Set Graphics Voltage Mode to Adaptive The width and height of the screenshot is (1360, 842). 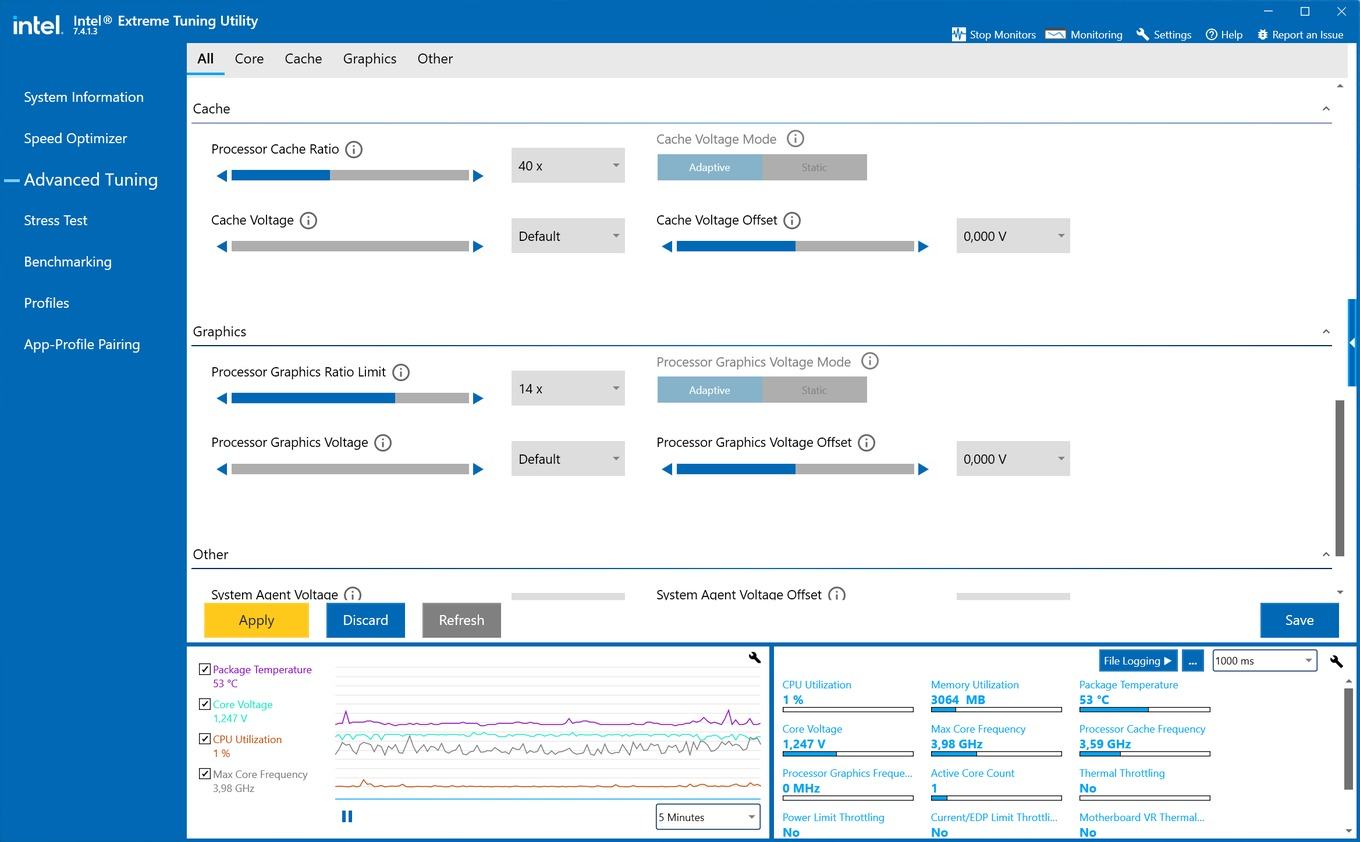(x=709, y=390)
